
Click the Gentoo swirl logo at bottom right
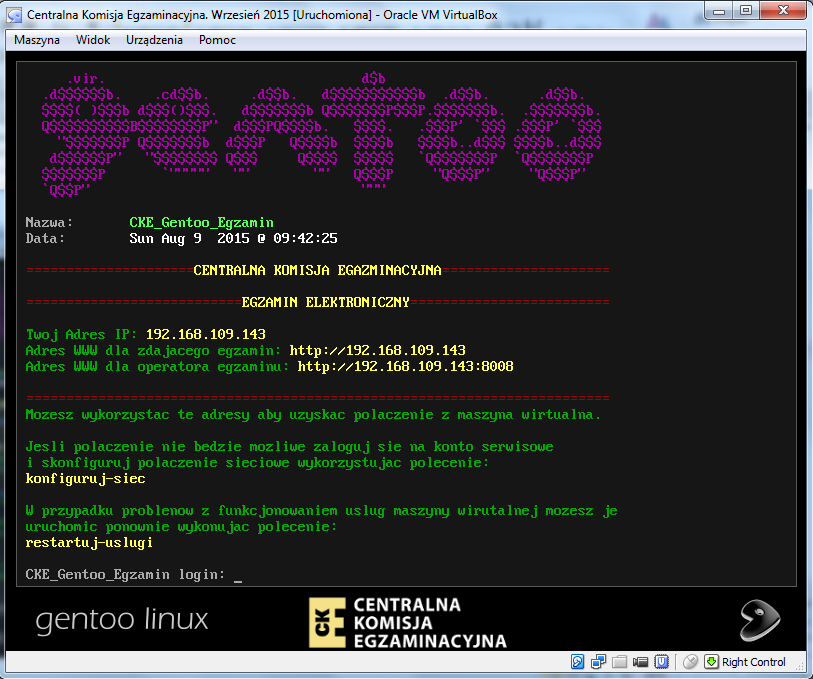[759, 620]
